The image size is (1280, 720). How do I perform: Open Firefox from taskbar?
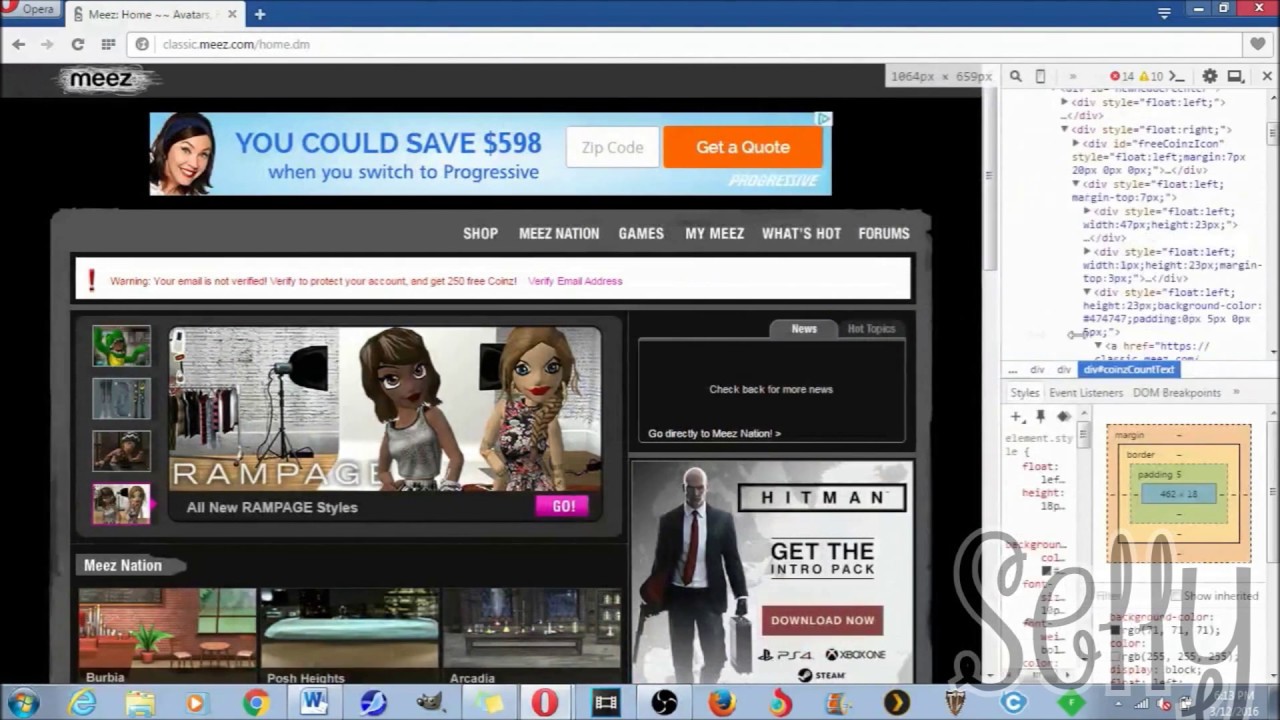coord(721,703)
